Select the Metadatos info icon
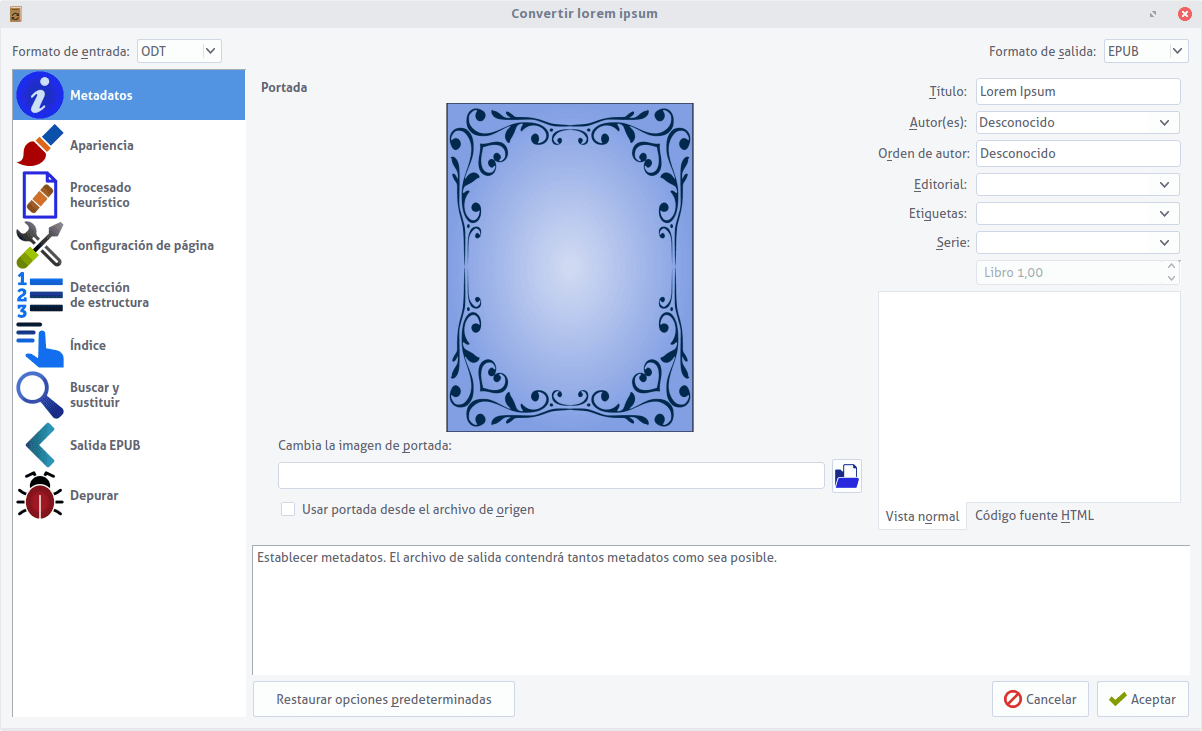This screenshot has height=731, width=1202. (40, 95)
